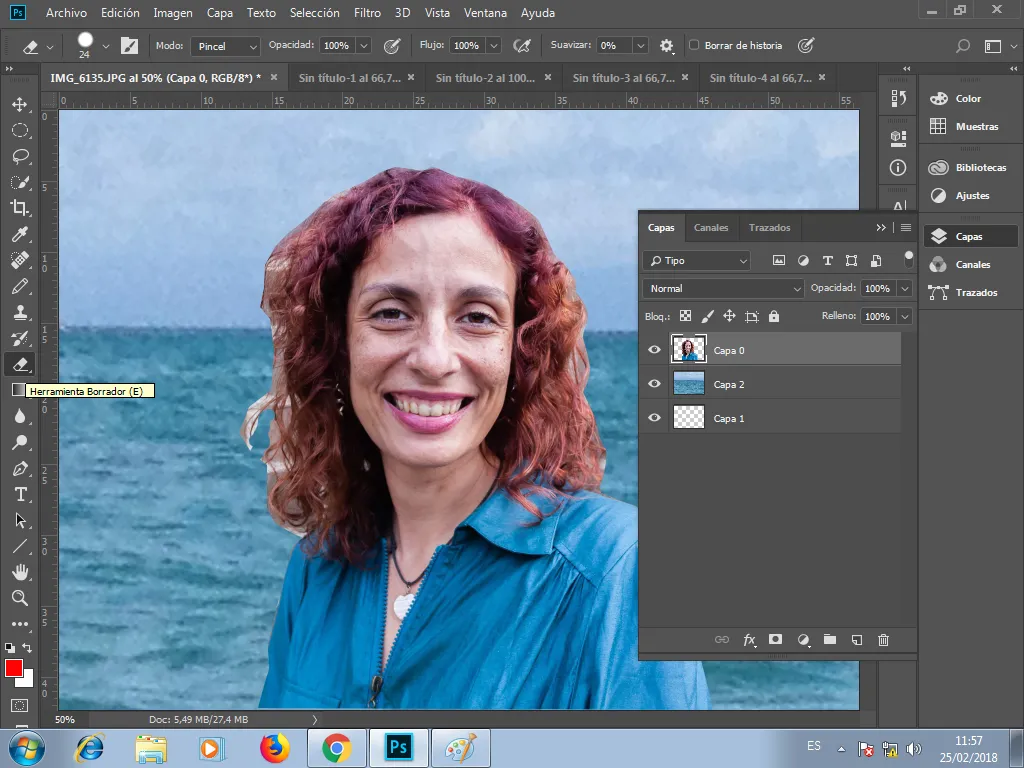
Task: Open the Suavizar dropdown arrow
Action: coord(641,46)
